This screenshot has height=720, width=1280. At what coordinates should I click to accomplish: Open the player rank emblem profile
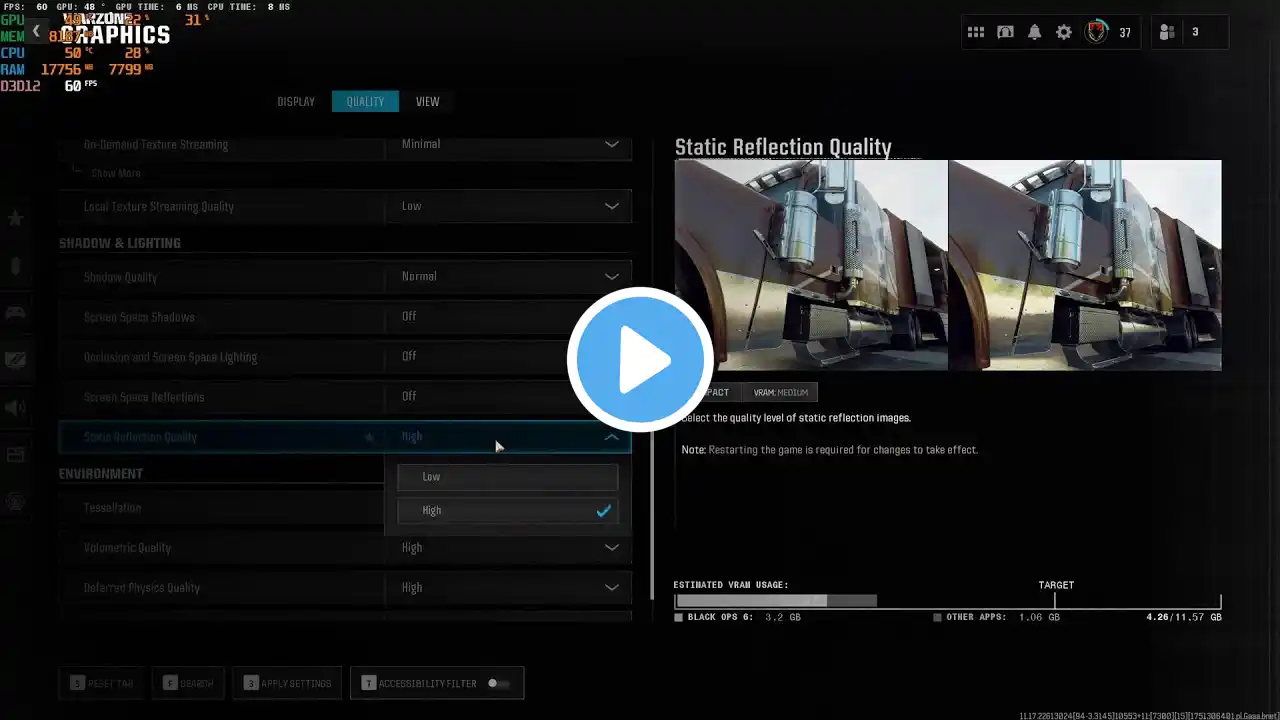[x=1097, y=32]
